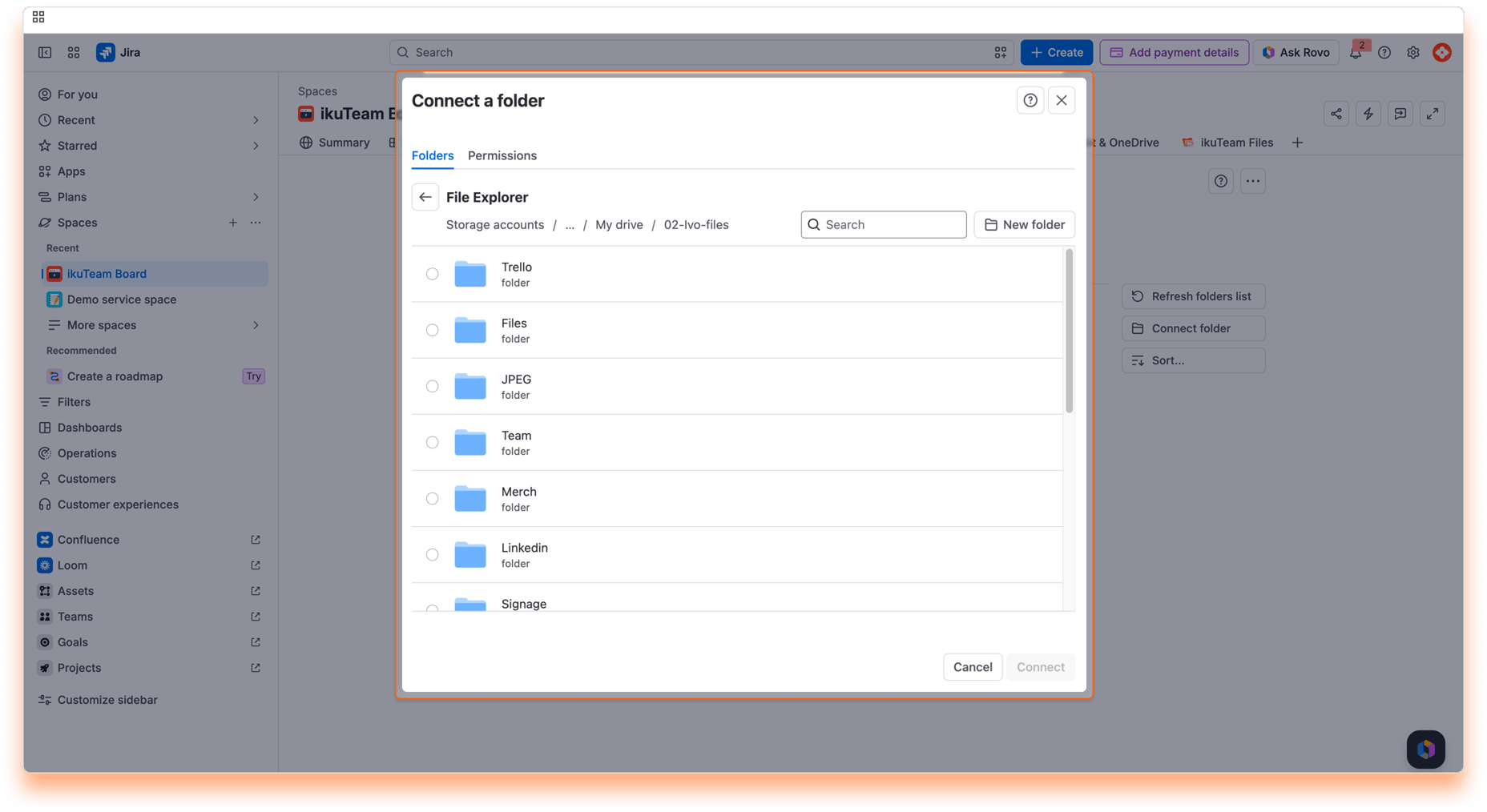Open the top bar help question mark icon
Viewport: 1487px width, 812px height.
click(x=1384, y=52)
